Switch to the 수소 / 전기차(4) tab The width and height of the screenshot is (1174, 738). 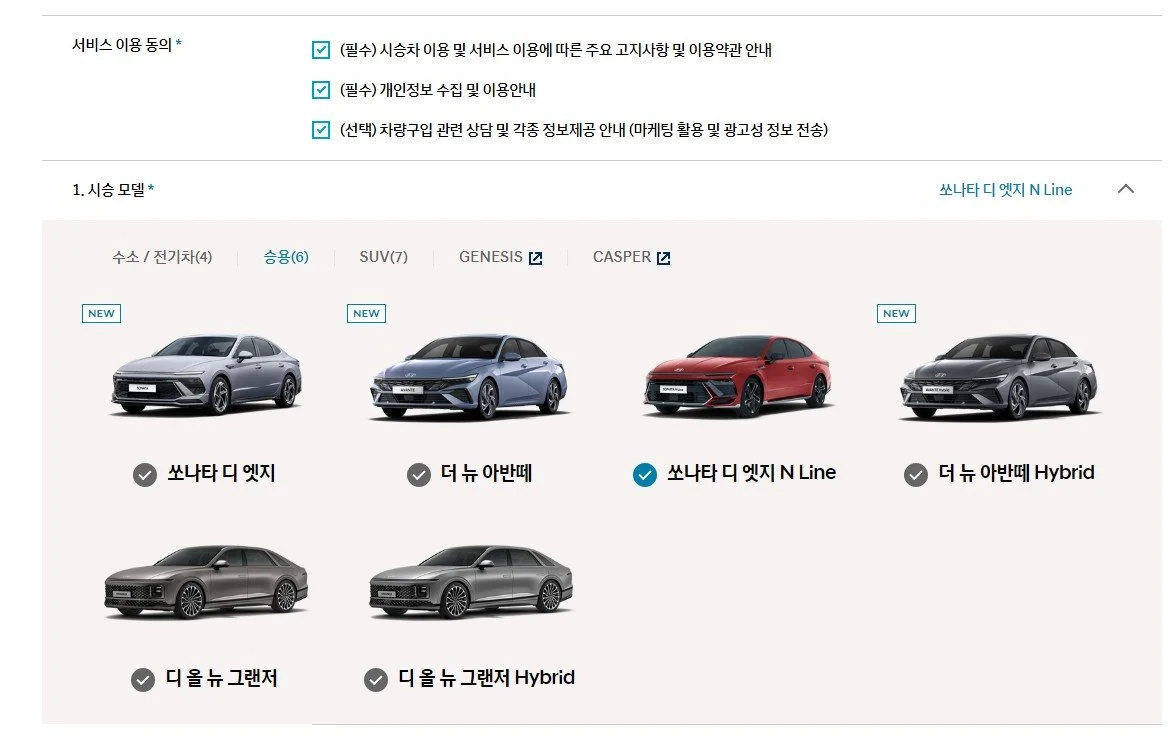tap(162, 257)
